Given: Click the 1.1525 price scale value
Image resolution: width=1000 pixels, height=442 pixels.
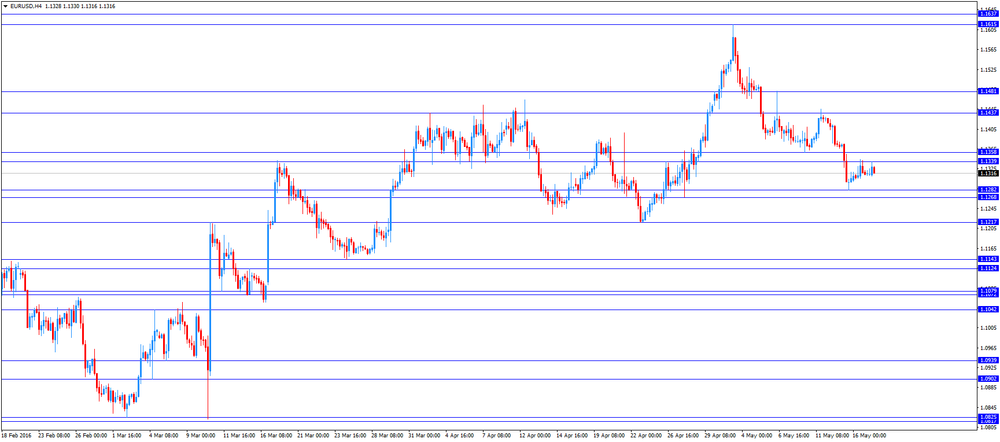Looking at the screenshot, I should coord(987,70).
